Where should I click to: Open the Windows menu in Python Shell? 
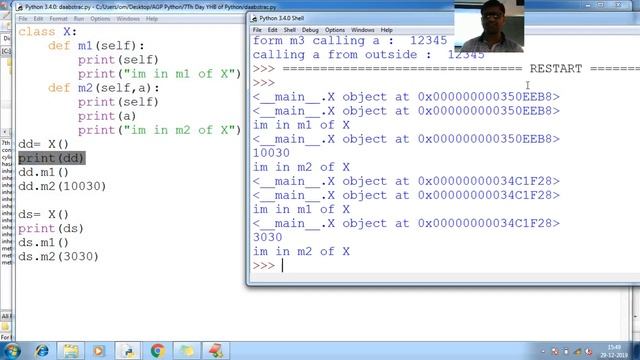pyautogui.click(x=362, y=30)
